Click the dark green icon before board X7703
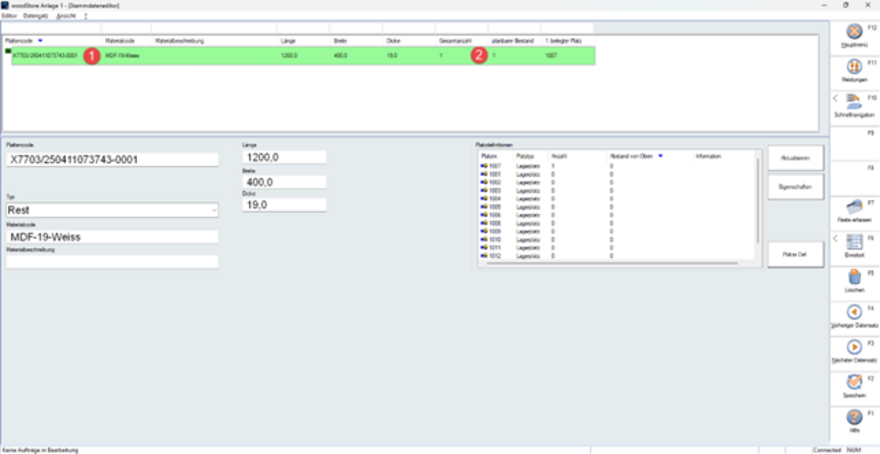Image resolution: width=880 pixels, height=454 pixels. click(8, 51)
